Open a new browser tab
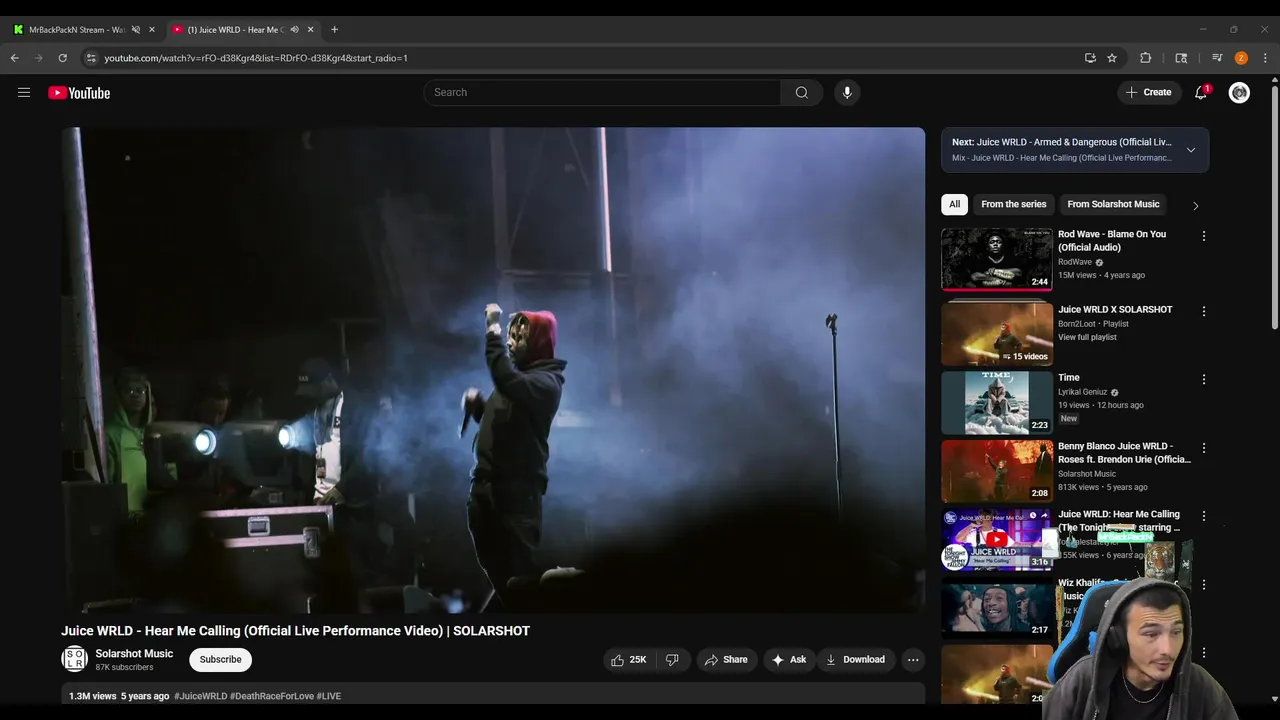1280x720 pixels. pos(334,30)
